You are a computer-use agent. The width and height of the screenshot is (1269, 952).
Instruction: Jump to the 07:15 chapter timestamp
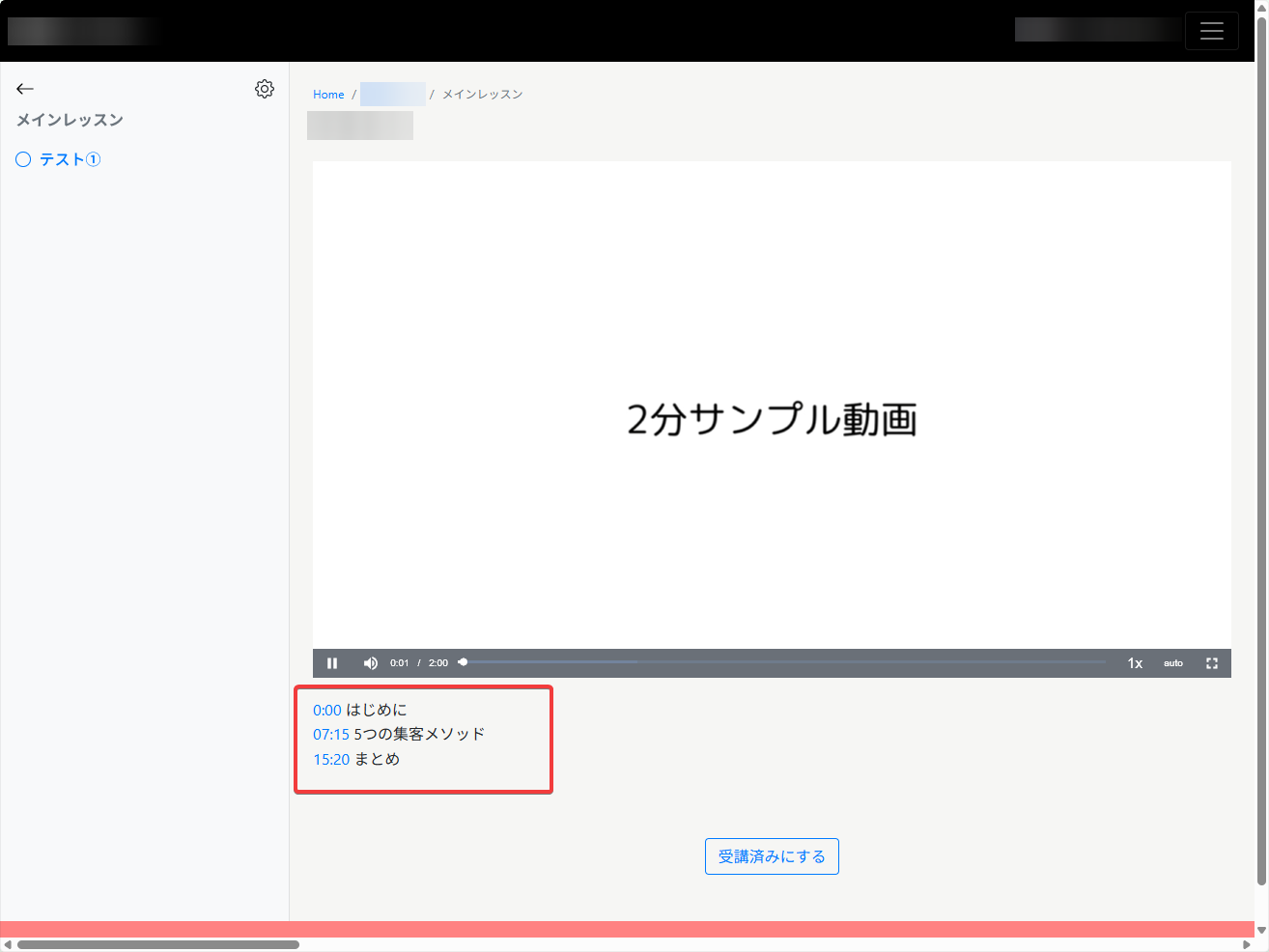(x=330, y=735)
